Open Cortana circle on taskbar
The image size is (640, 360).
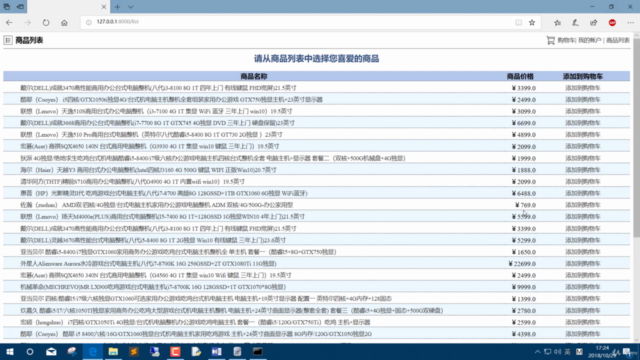click(x=30, y=351)
